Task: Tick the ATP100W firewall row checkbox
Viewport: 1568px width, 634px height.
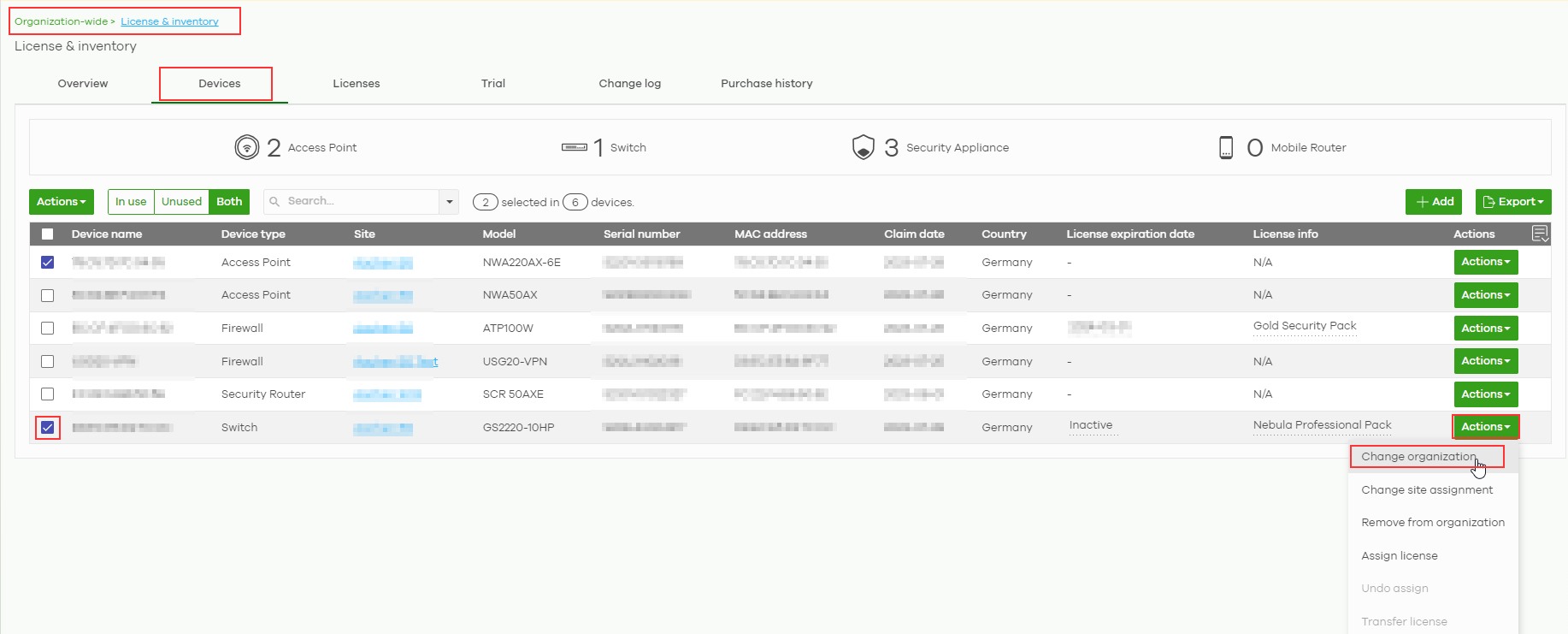Action: click(x=48, y=329)
